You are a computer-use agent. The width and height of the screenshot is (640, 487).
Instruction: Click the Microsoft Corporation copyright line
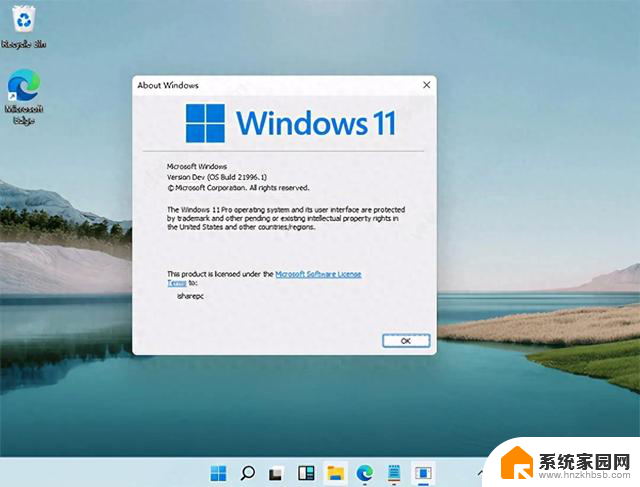click(x=238, y=188)
